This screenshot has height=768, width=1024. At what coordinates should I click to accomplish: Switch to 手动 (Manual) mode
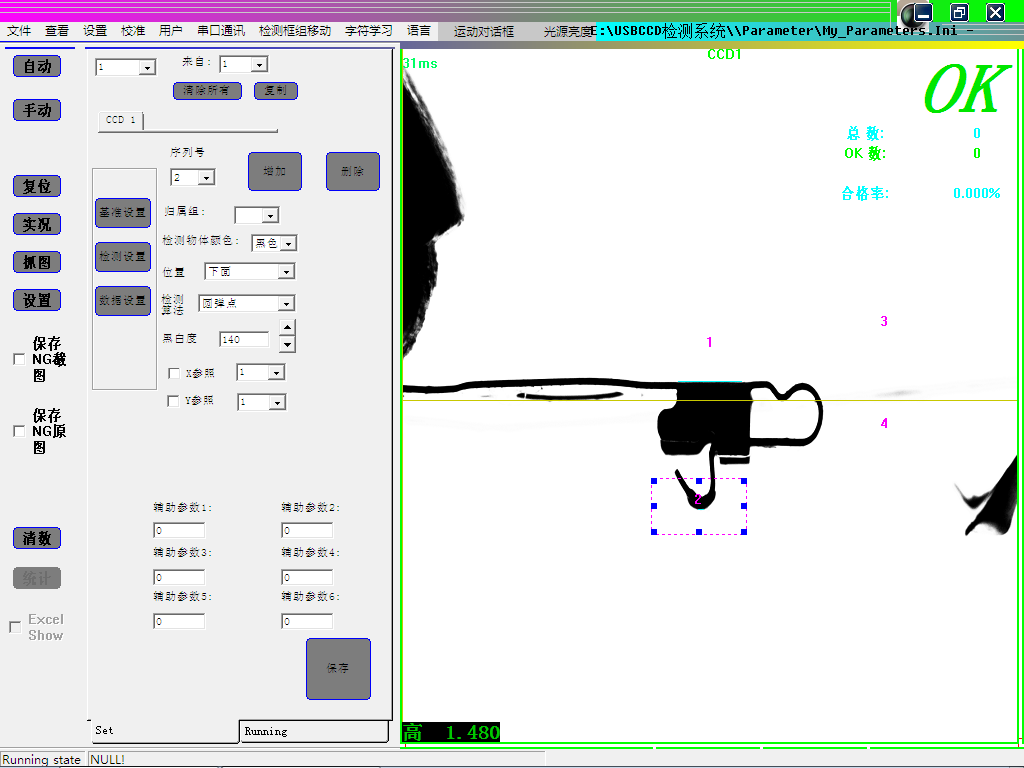pyautogui.click(x=37, y=110)
